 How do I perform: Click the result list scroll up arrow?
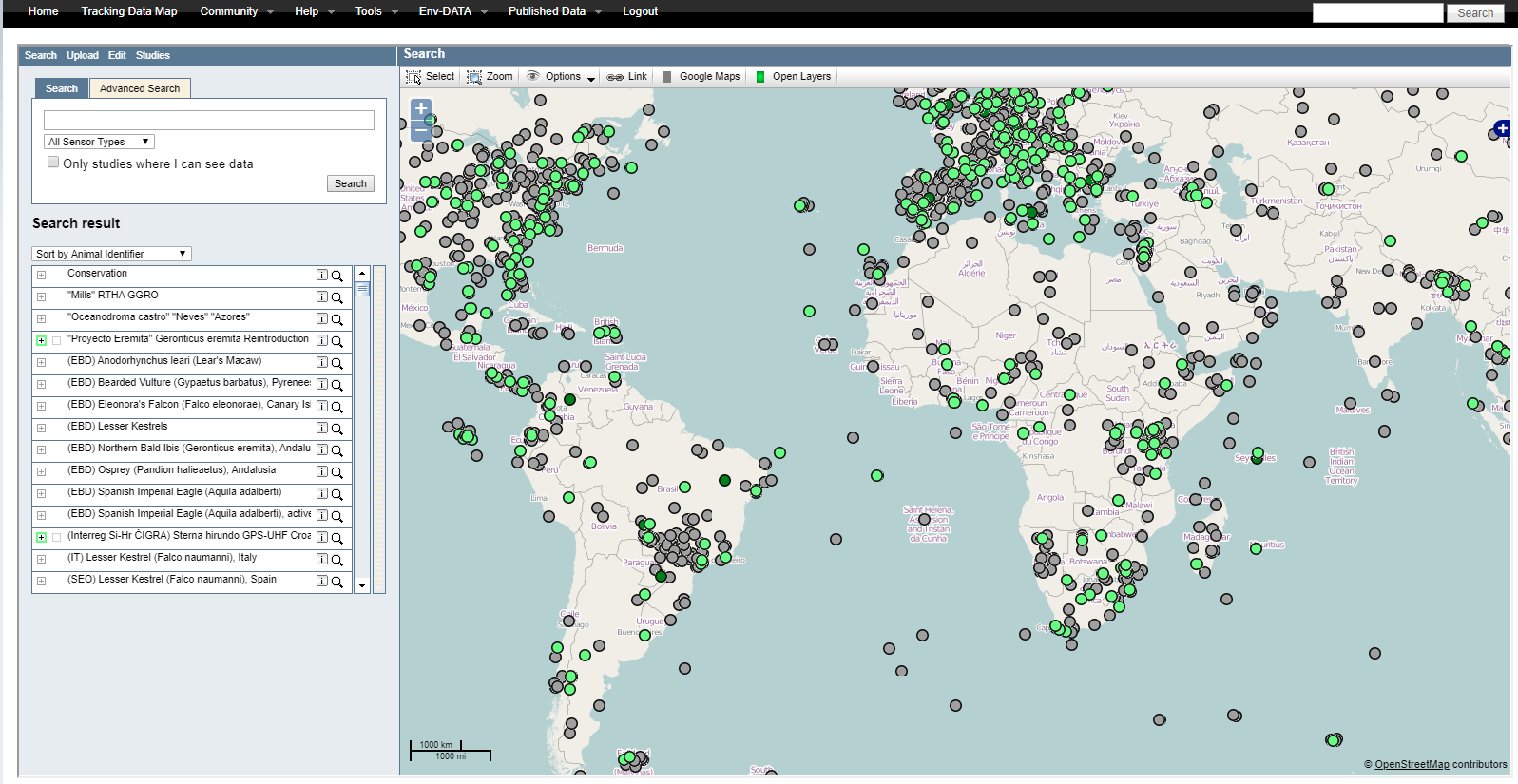click(362, 274)
